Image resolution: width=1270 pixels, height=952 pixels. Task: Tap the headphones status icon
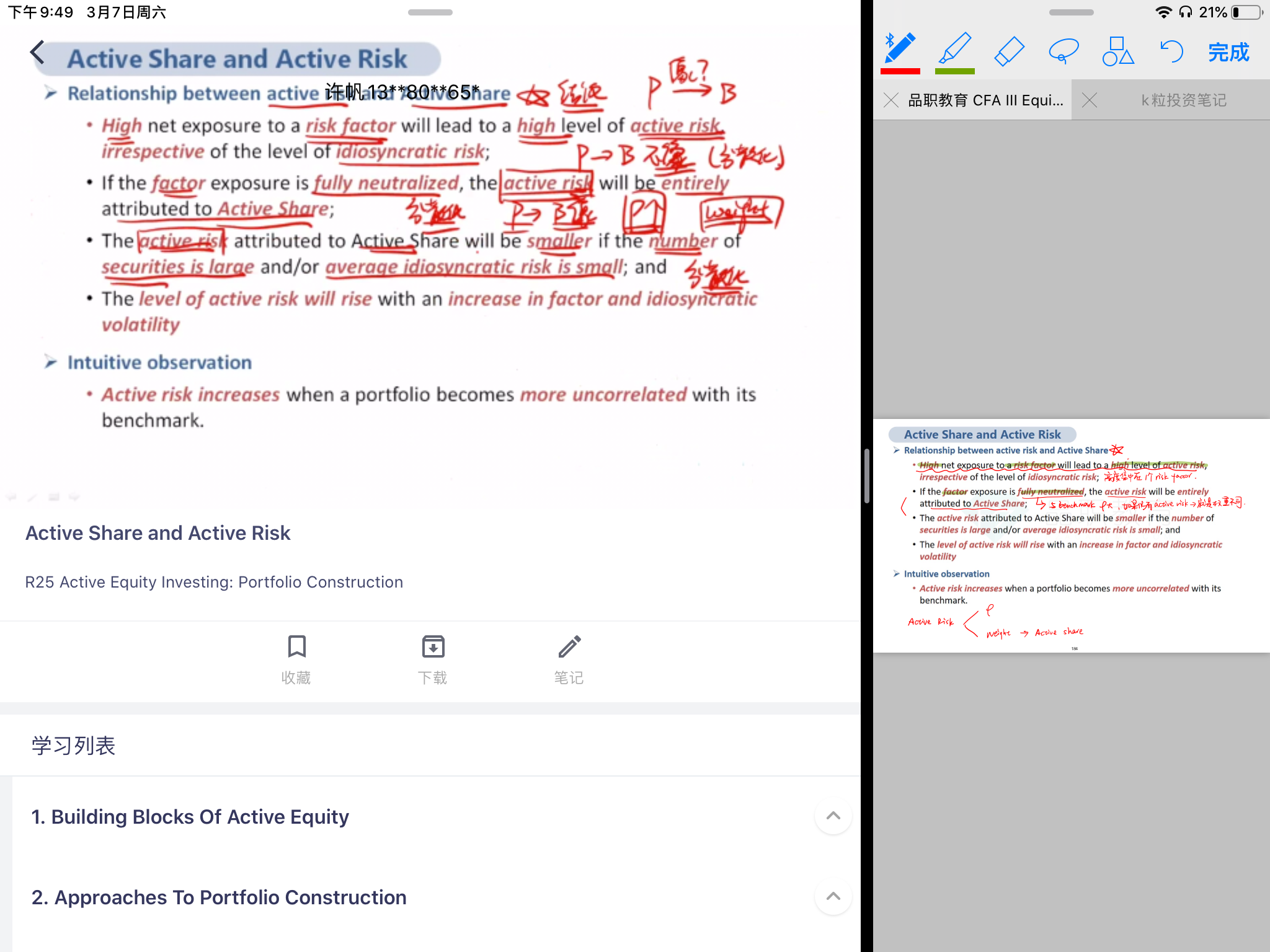pyautogui.click(x=1186, y=12)
